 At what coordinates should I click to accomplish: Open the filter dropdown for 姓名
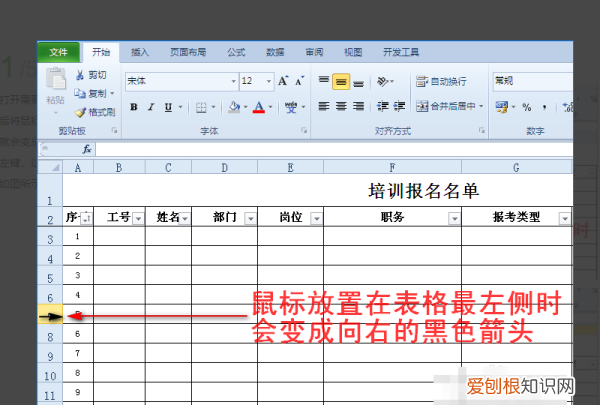coord(185,219)
